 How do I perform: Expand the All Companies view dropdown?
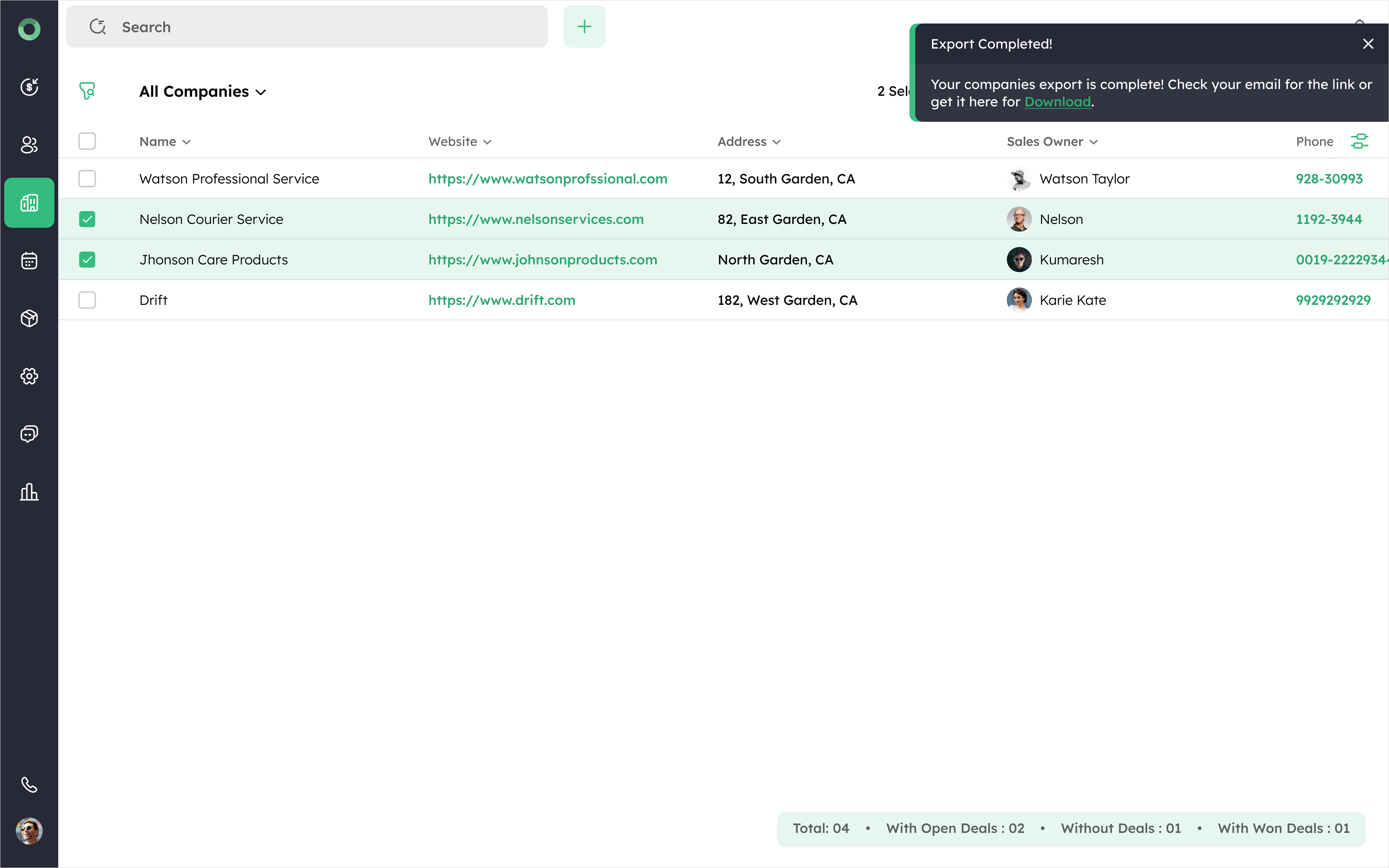[x=203, y=92]
